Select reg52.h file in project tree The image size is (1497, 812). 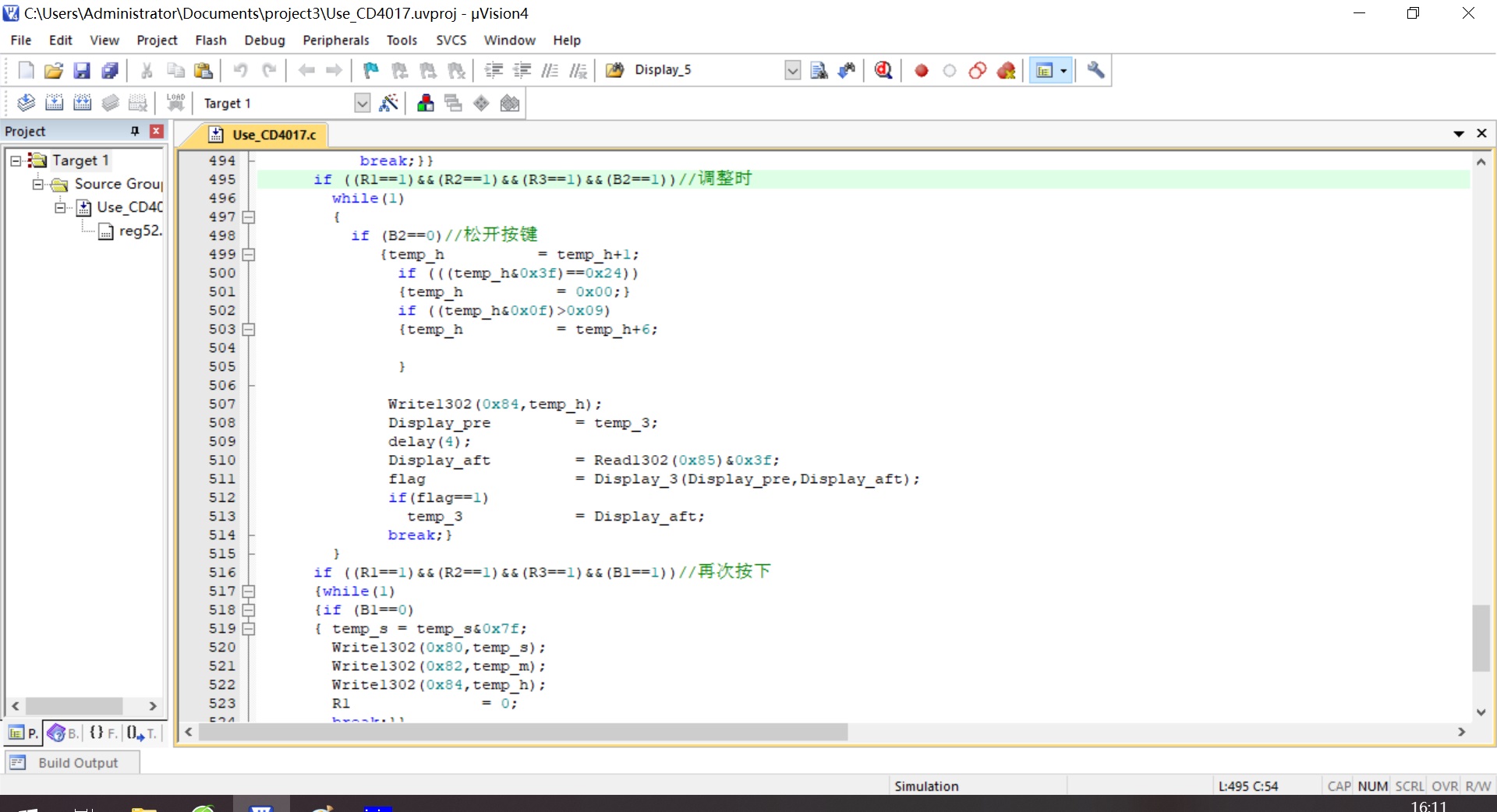[x=130, y=231]
